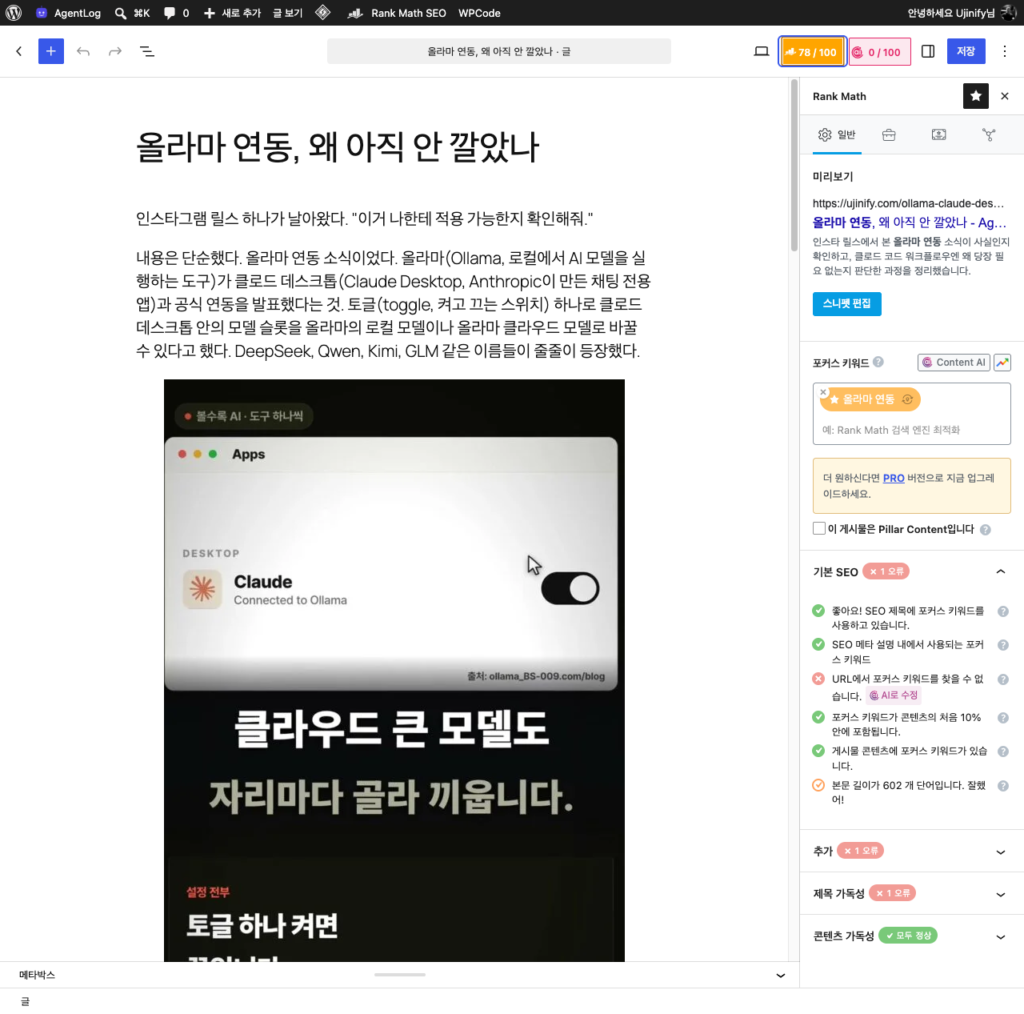Open the command palette document title bar
The height and width of the screenshot is (1014, 1024).
(499, 51)
